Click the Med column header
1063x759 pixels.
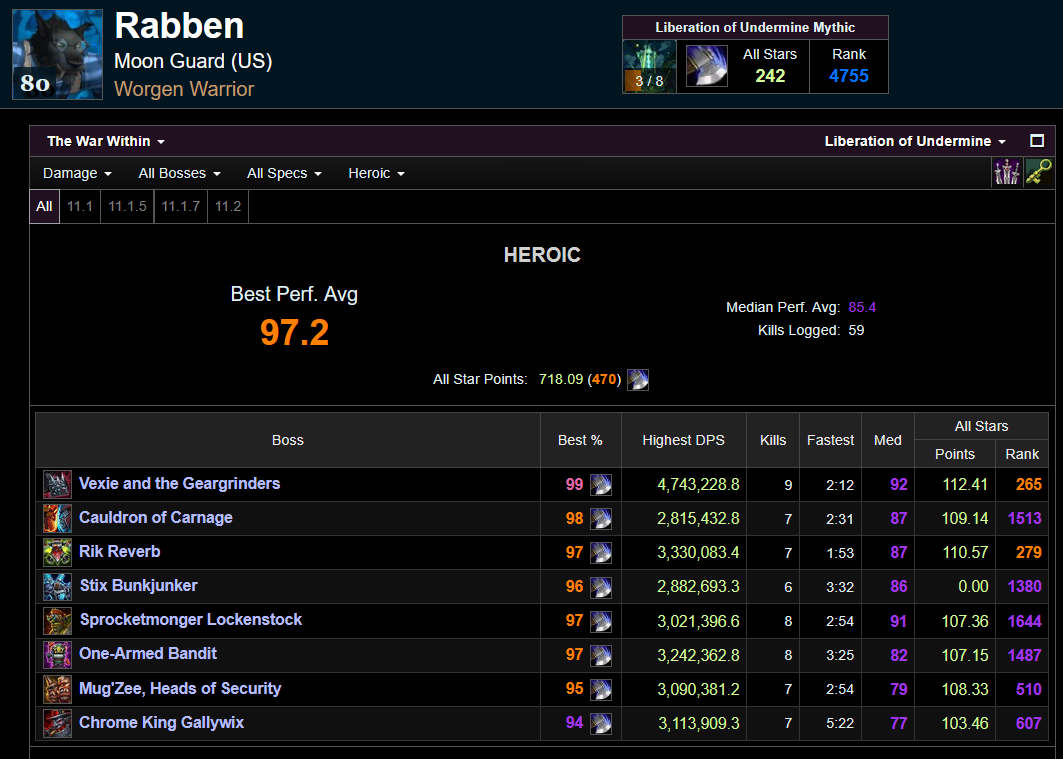point(887,440)
